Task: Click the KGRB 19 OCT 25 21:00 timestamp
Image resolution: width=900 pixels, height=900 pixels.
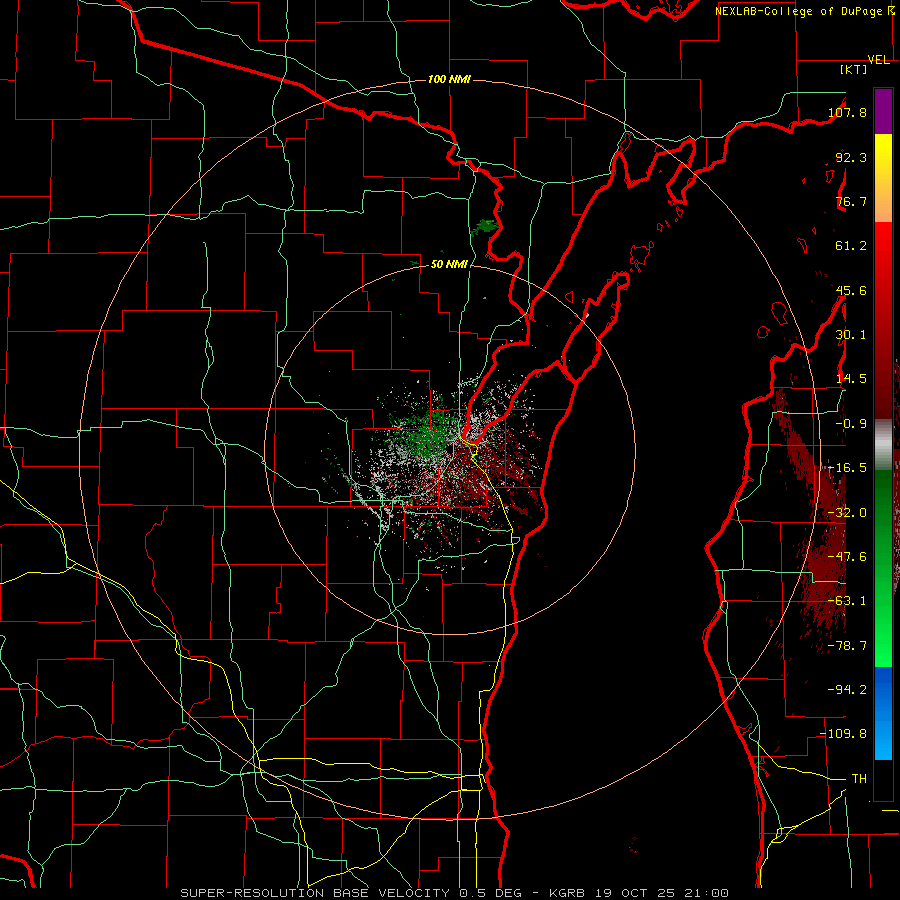Action: [x=639, y=893]
